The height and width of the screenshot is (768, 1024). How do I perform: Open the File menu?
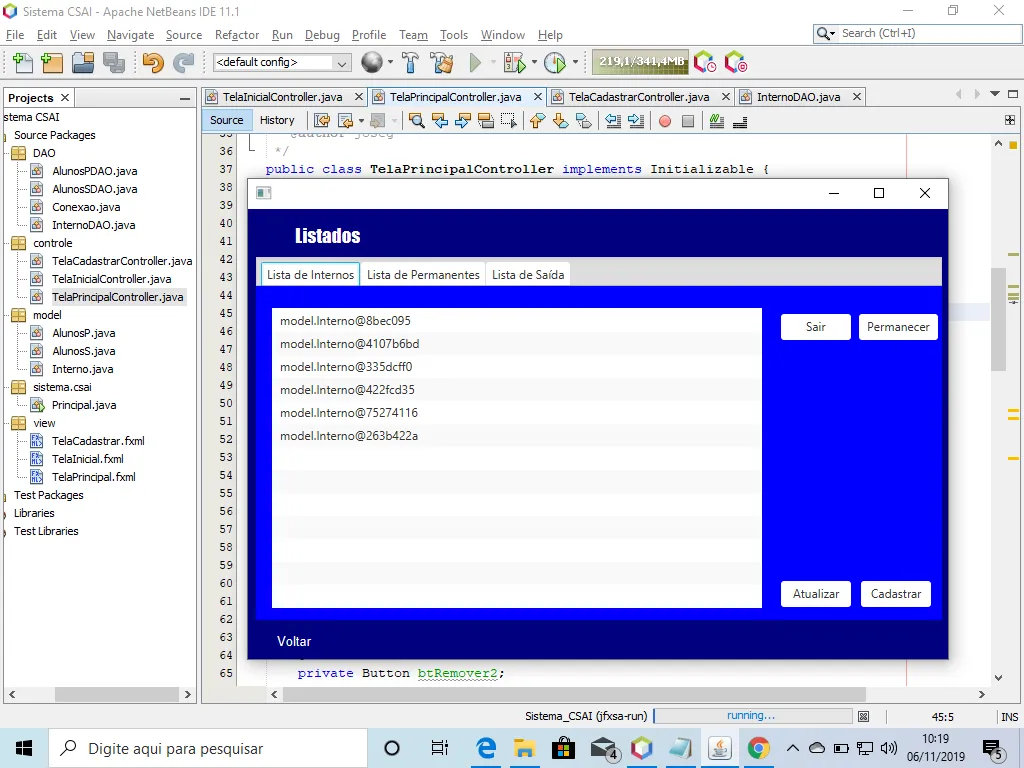tap(14, 35)
